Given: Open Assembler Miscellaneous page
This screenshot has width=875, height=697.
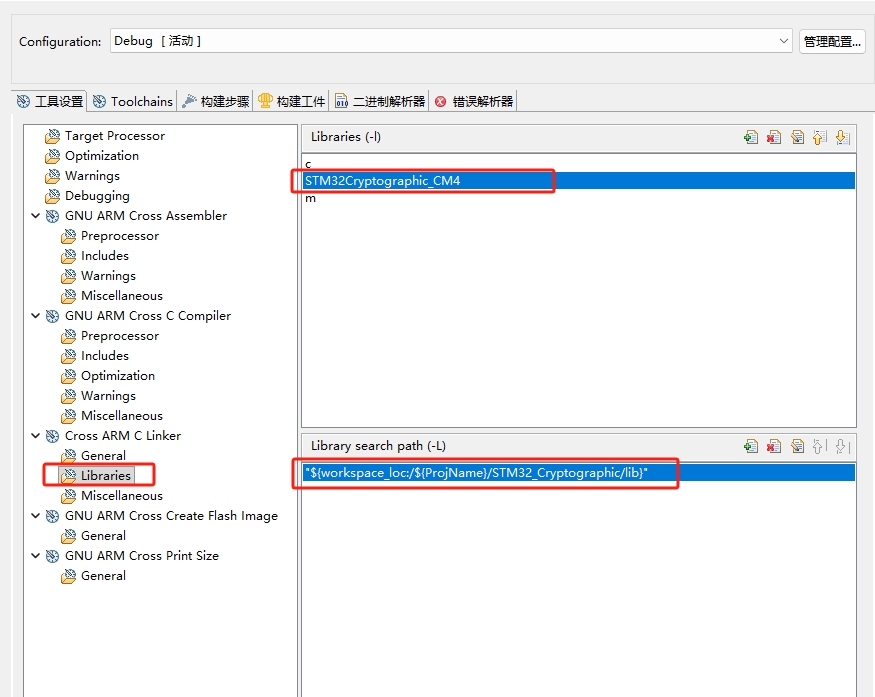Looking at the screenshot, I should (x=122, y=296).
